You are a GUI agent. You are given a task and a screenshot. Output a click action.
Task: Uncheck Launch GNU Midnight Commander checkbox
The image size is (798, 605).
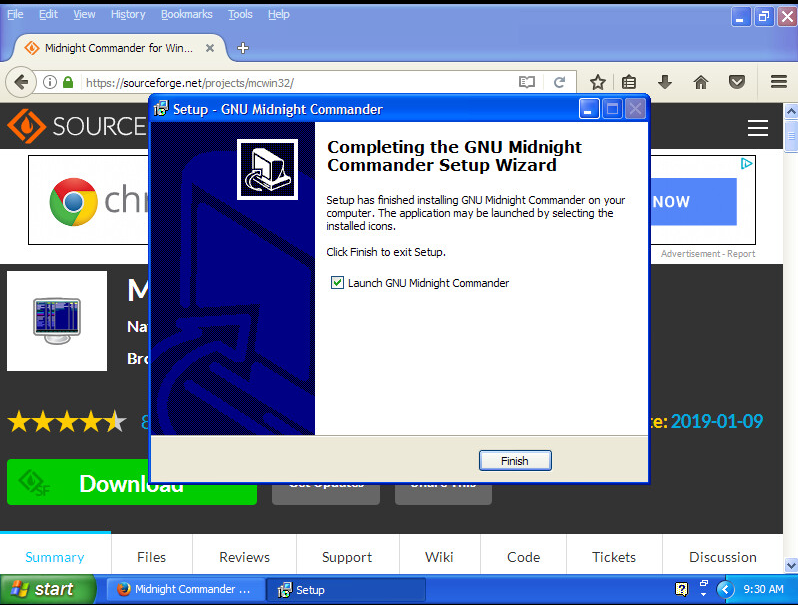pyautogui.click(x=337, y=282)
